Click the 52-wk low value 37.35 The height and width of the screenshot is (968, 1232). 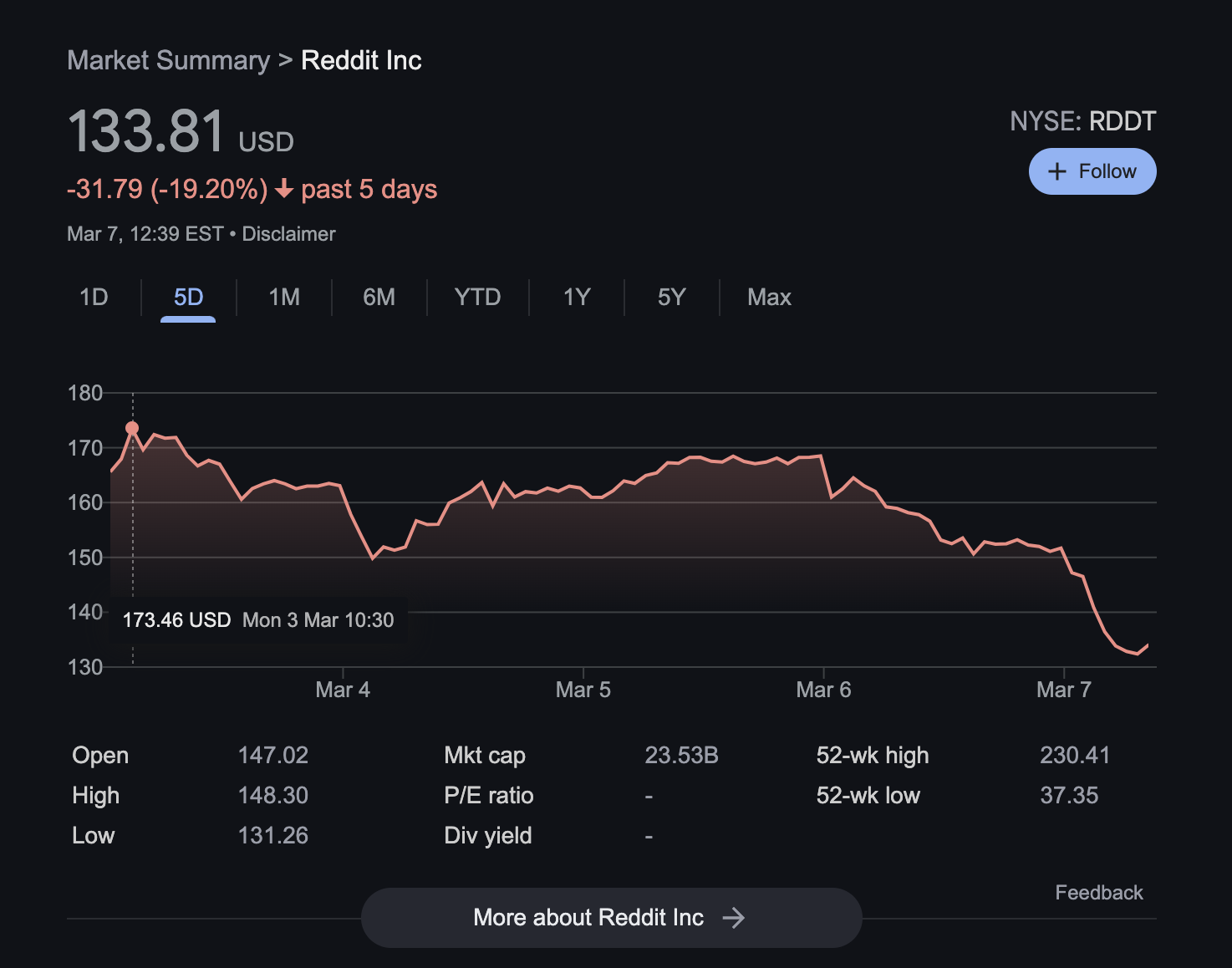(x=1069, y=796)
